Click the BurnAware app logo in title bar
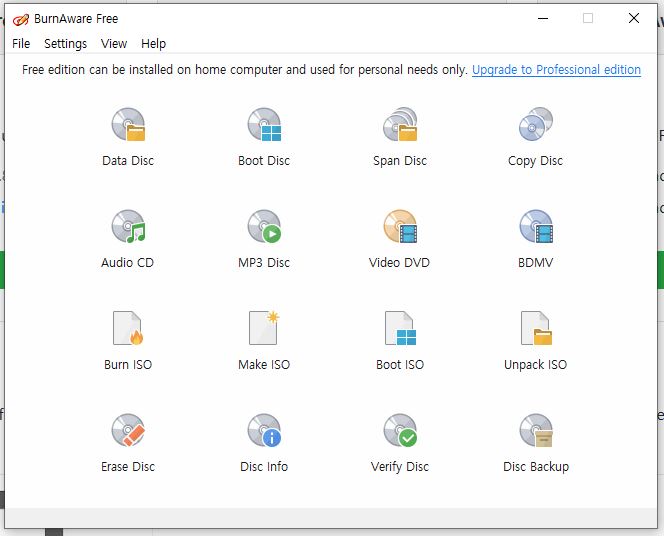The height and width of the screenshot is (536, 664). tap(20, 19)
